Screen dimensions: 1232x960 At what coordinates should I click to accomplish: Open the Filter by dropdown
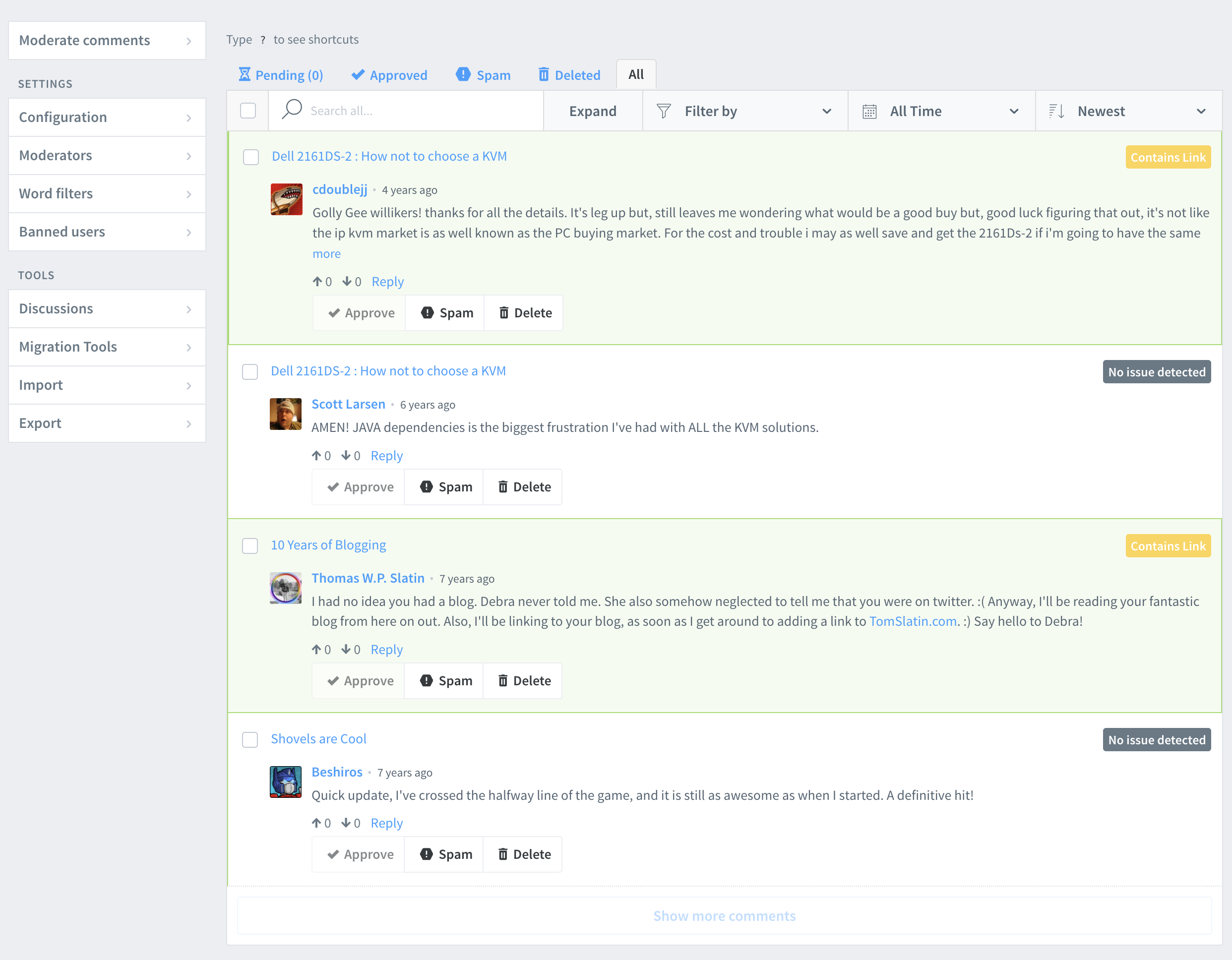[745, 111]
